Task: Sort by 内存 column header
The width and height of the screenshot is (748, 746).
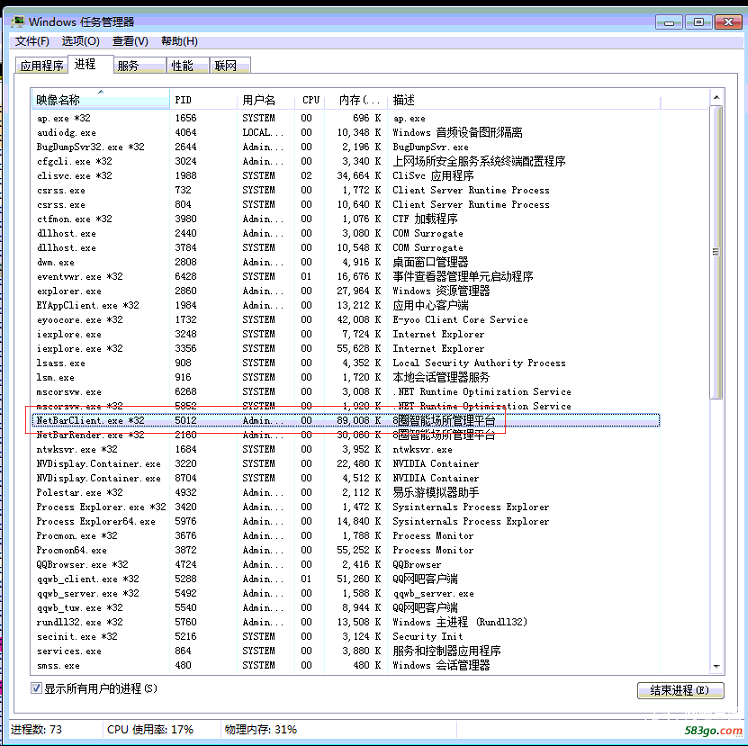Action: click(x=356, y=100)
